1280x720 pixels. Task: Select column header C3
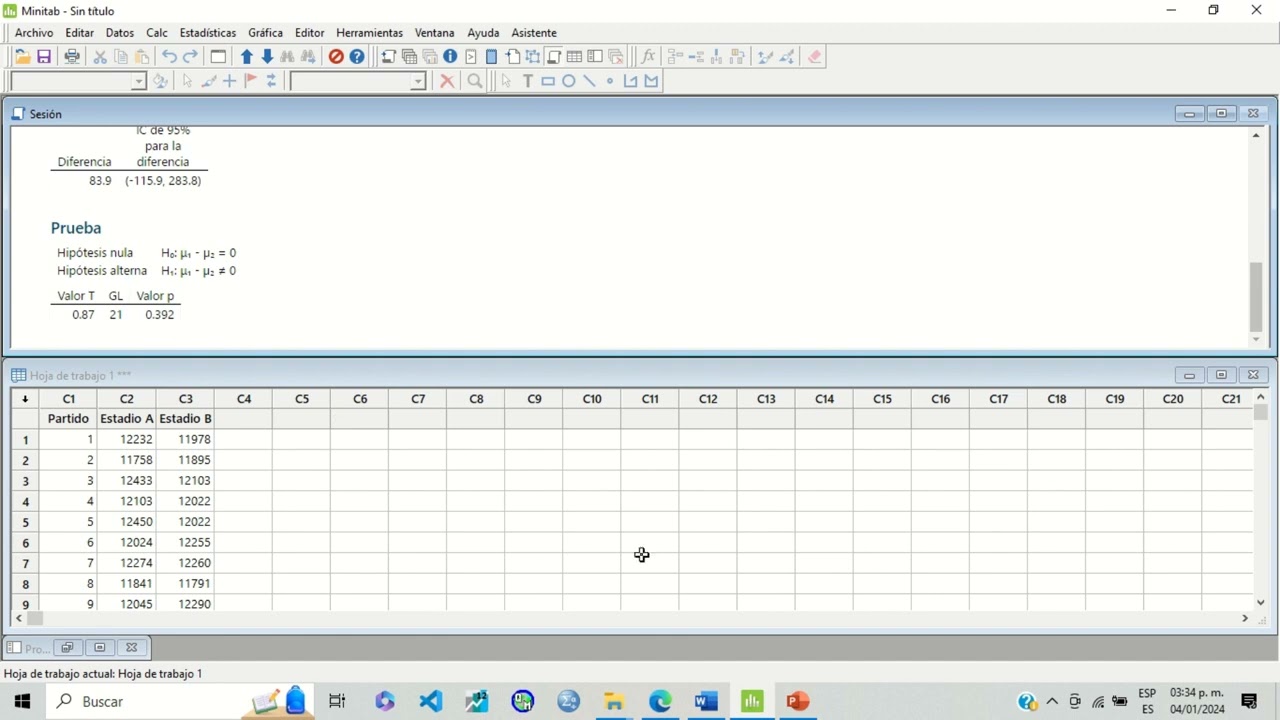(x=185, y=399)
